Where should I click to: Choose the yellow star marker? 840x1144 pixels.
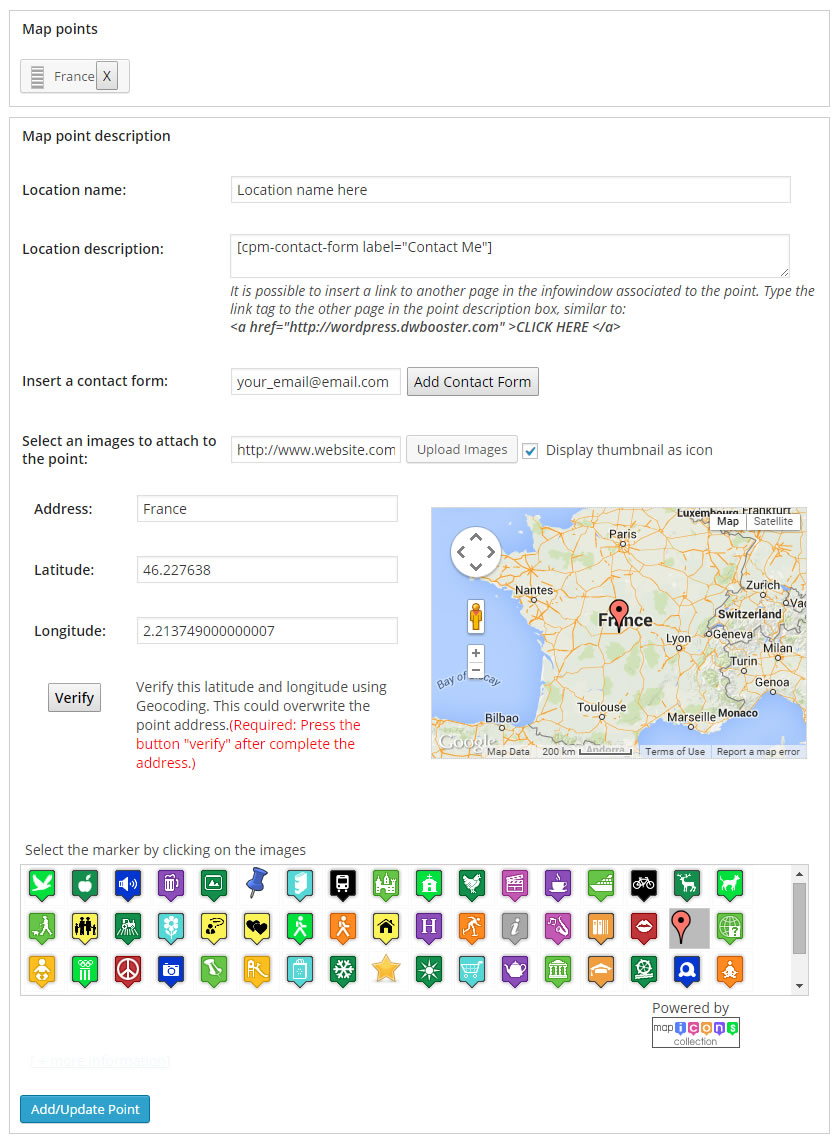[x=385, y=968]
